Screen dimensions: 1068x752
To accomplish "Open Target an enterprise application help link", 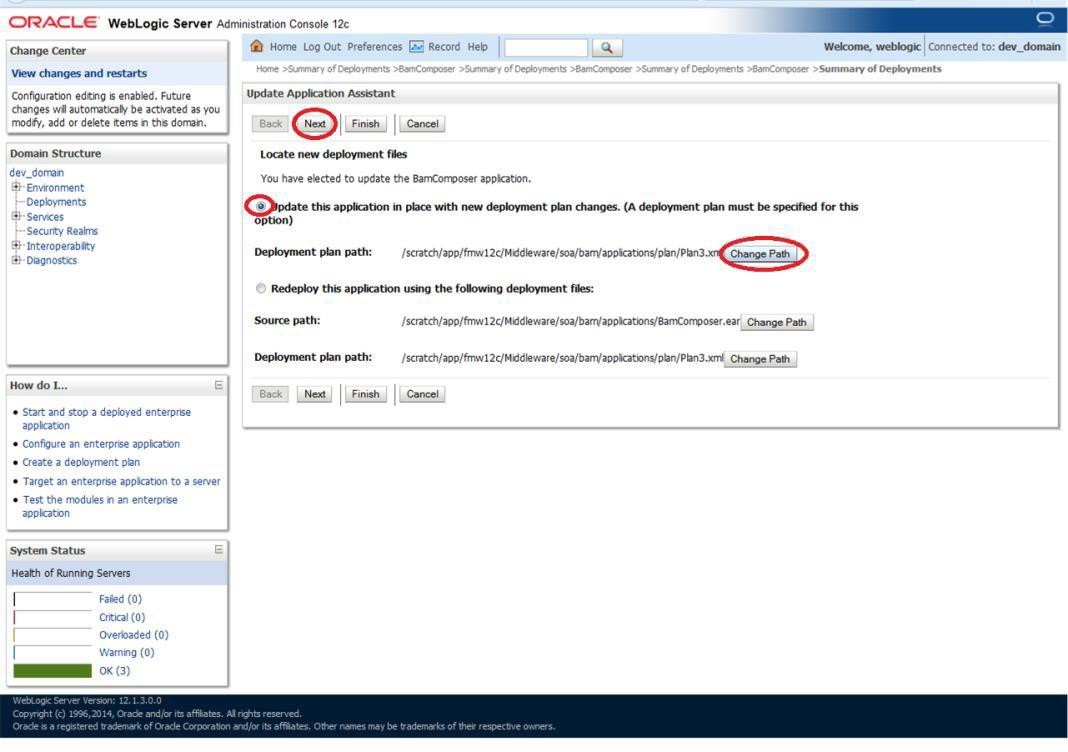I will pyautogui.click(x=121, y=482).
